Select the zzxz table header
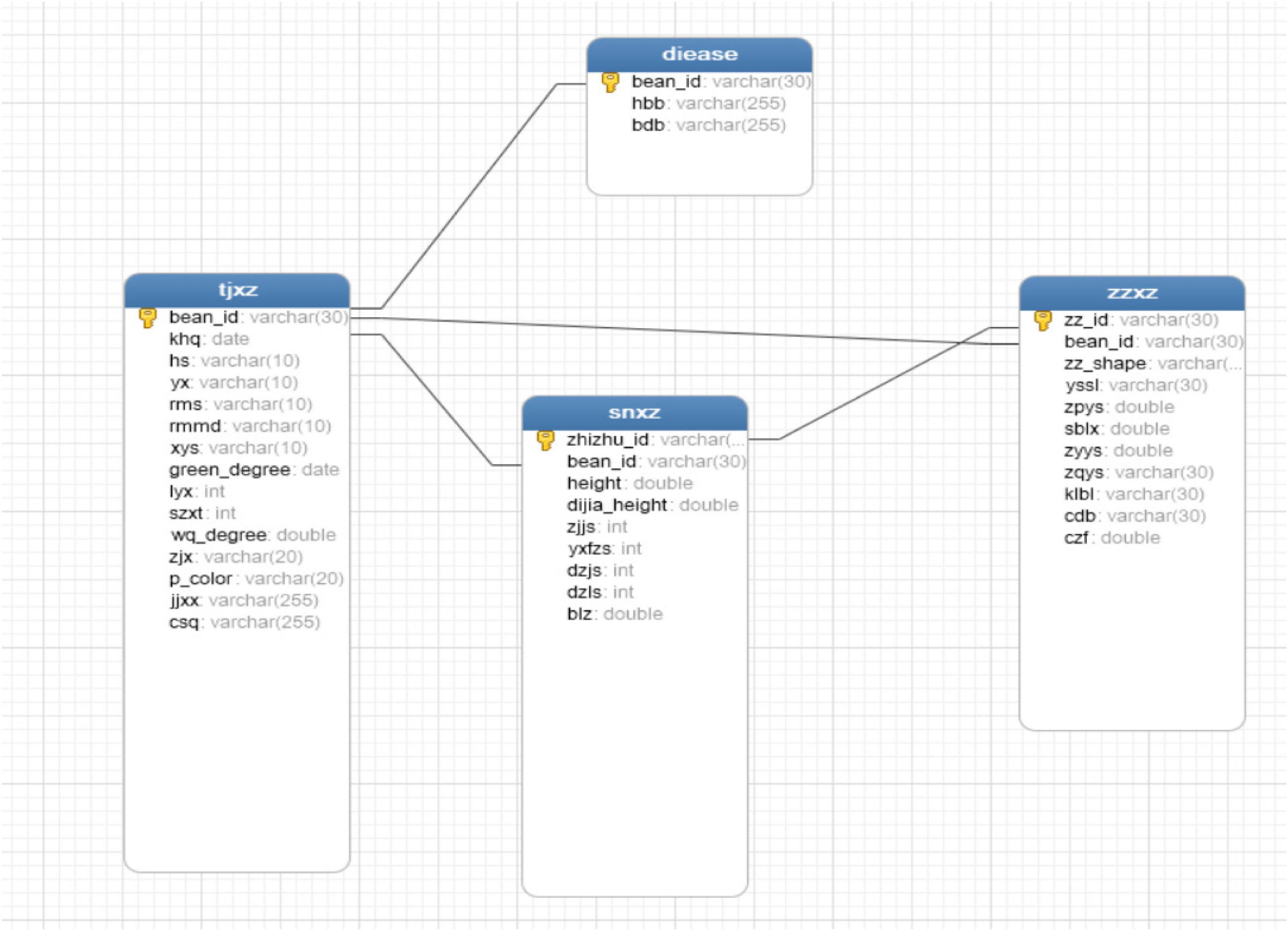 pyautogui.click(x=1132, y=293)
